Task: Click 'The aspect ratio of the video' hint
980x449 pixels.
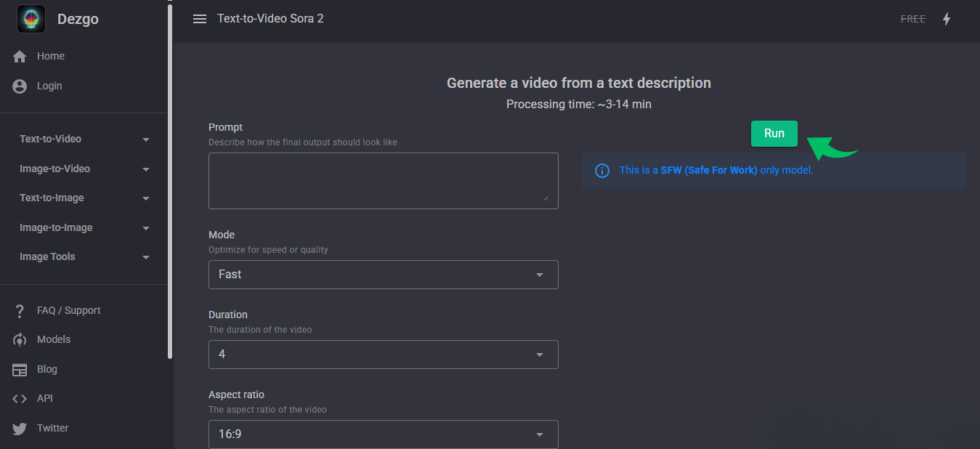Action: click(268, 410)
